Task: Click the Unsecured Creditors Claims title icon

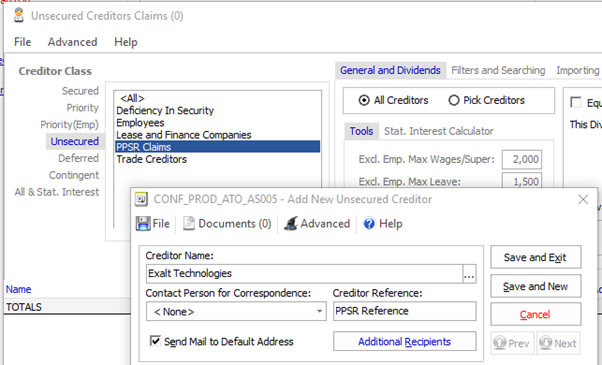Action: [18, 15]
